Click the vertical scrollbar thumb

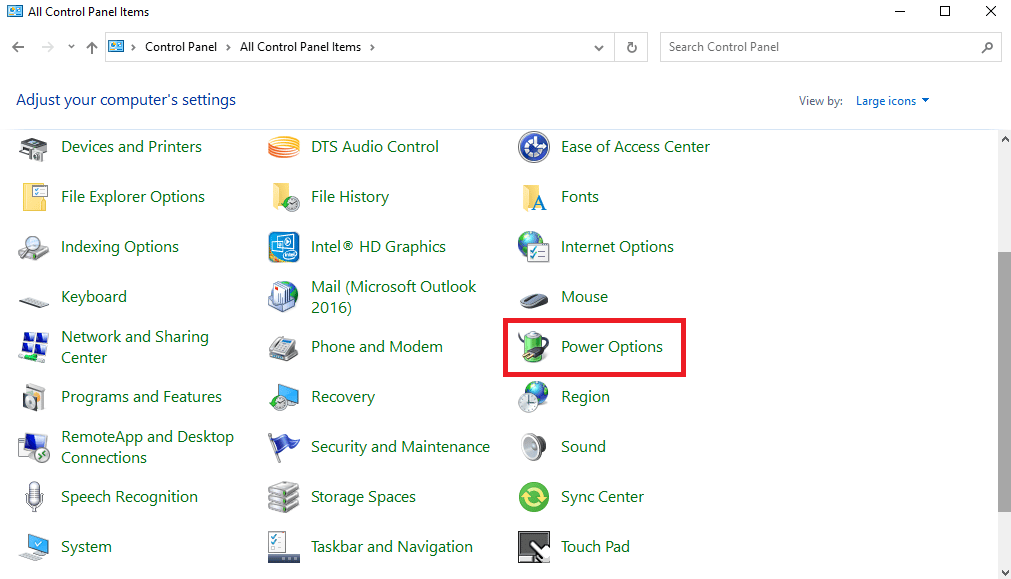[x=1005, y=382]
